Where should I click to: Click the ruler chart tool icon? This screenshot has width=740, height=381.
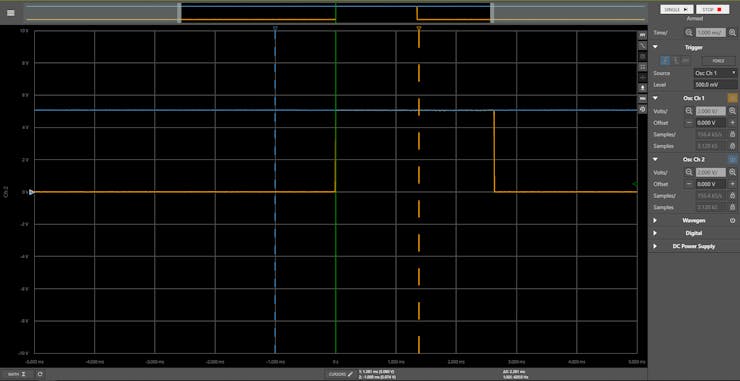point(642,99)
